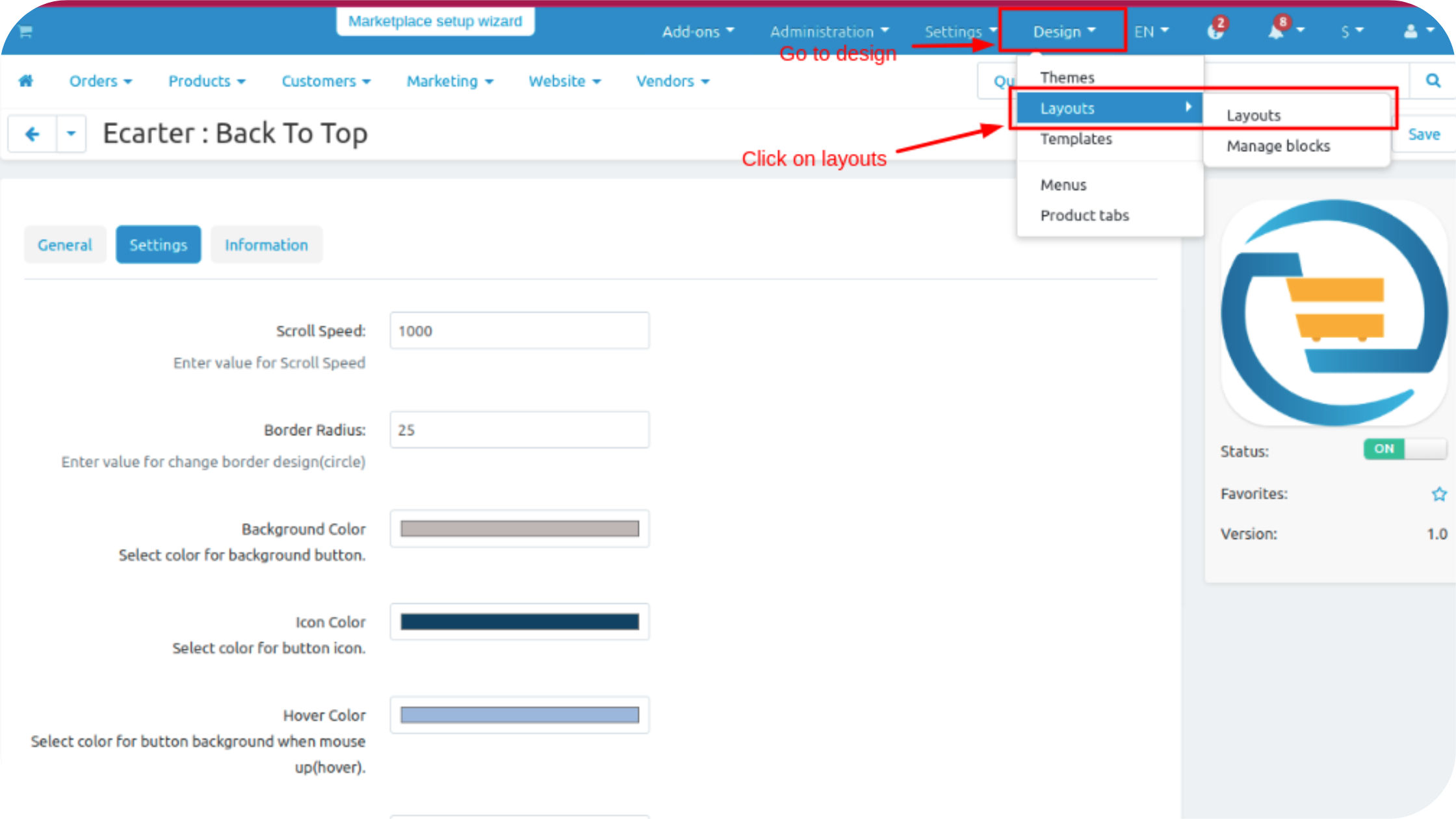The height and width of the screenshot is (819, 1456).
Task: Click the home icon in navigation bar
Action: (26, 81)
